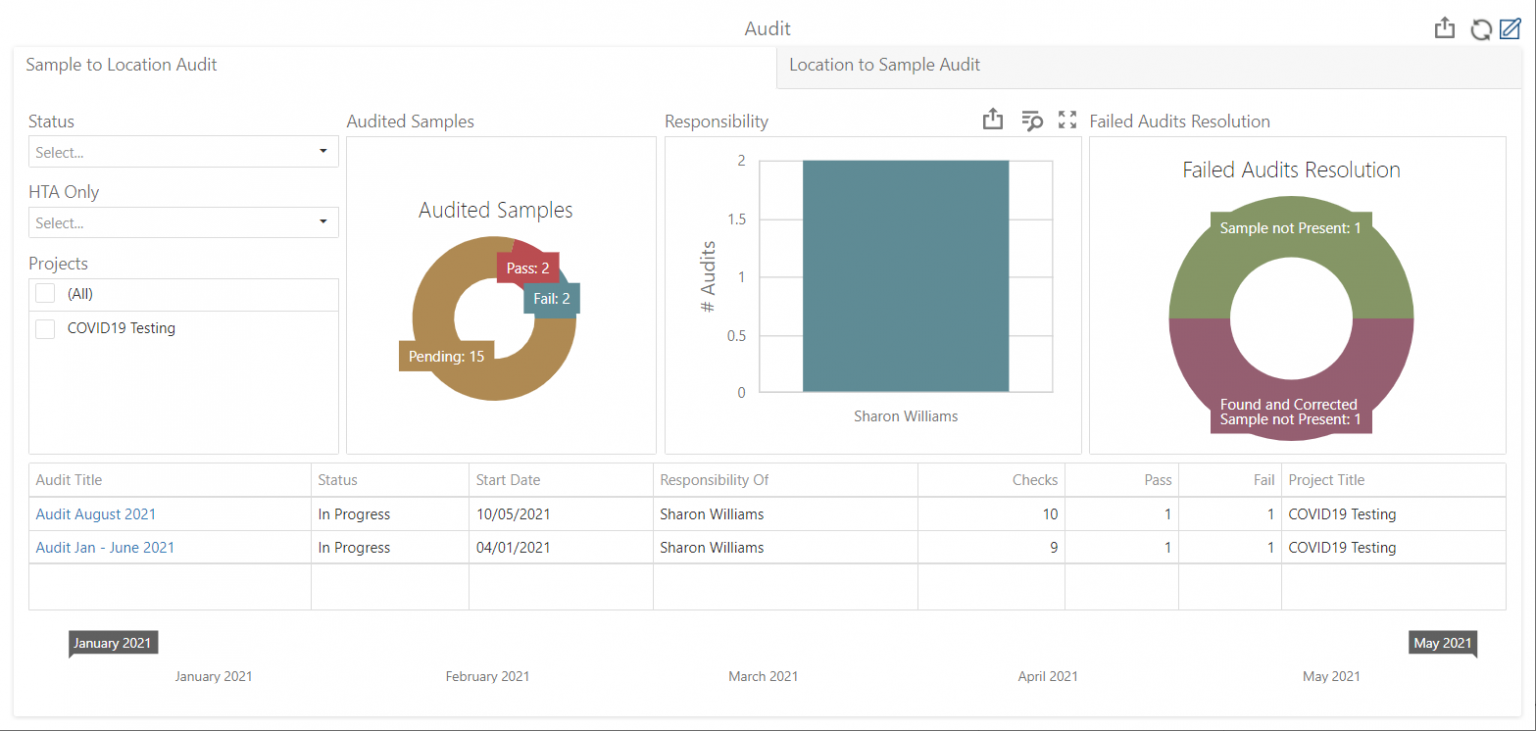
Task: Open edit mode via the blue pencil icon
Action: pos(1512,28)
